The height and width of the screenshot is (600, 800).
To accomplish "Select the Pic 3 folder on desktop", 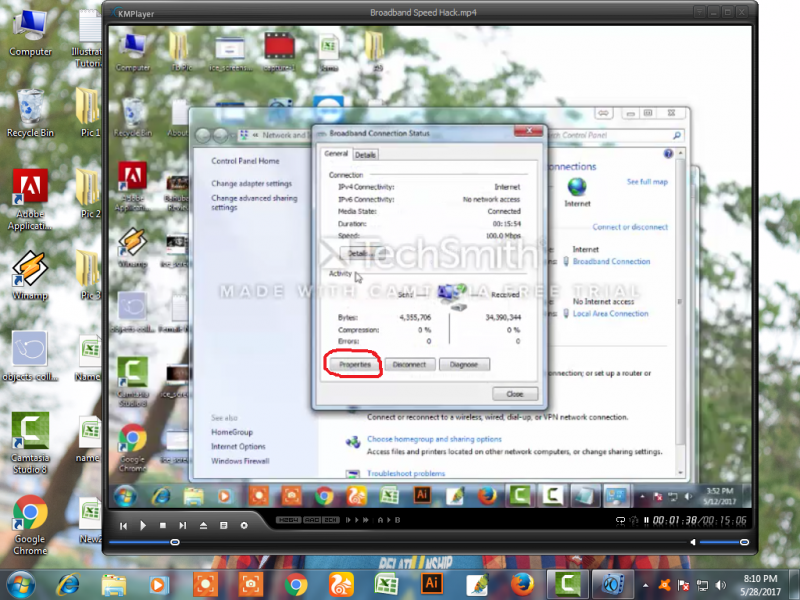I will click(89, 276).
